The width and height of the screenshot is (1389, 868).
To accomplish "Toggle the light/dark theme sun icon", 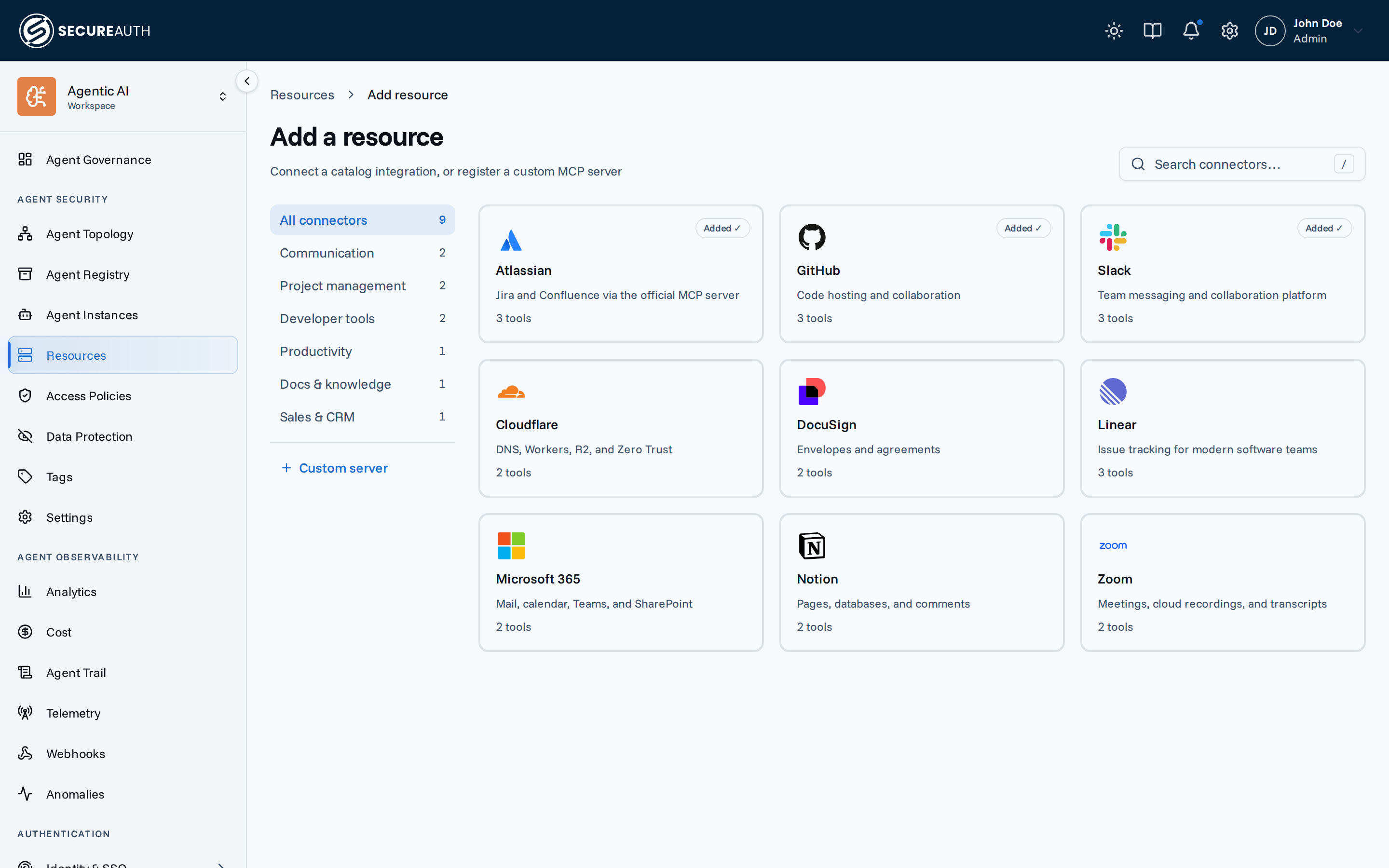I will (1114, 31).
